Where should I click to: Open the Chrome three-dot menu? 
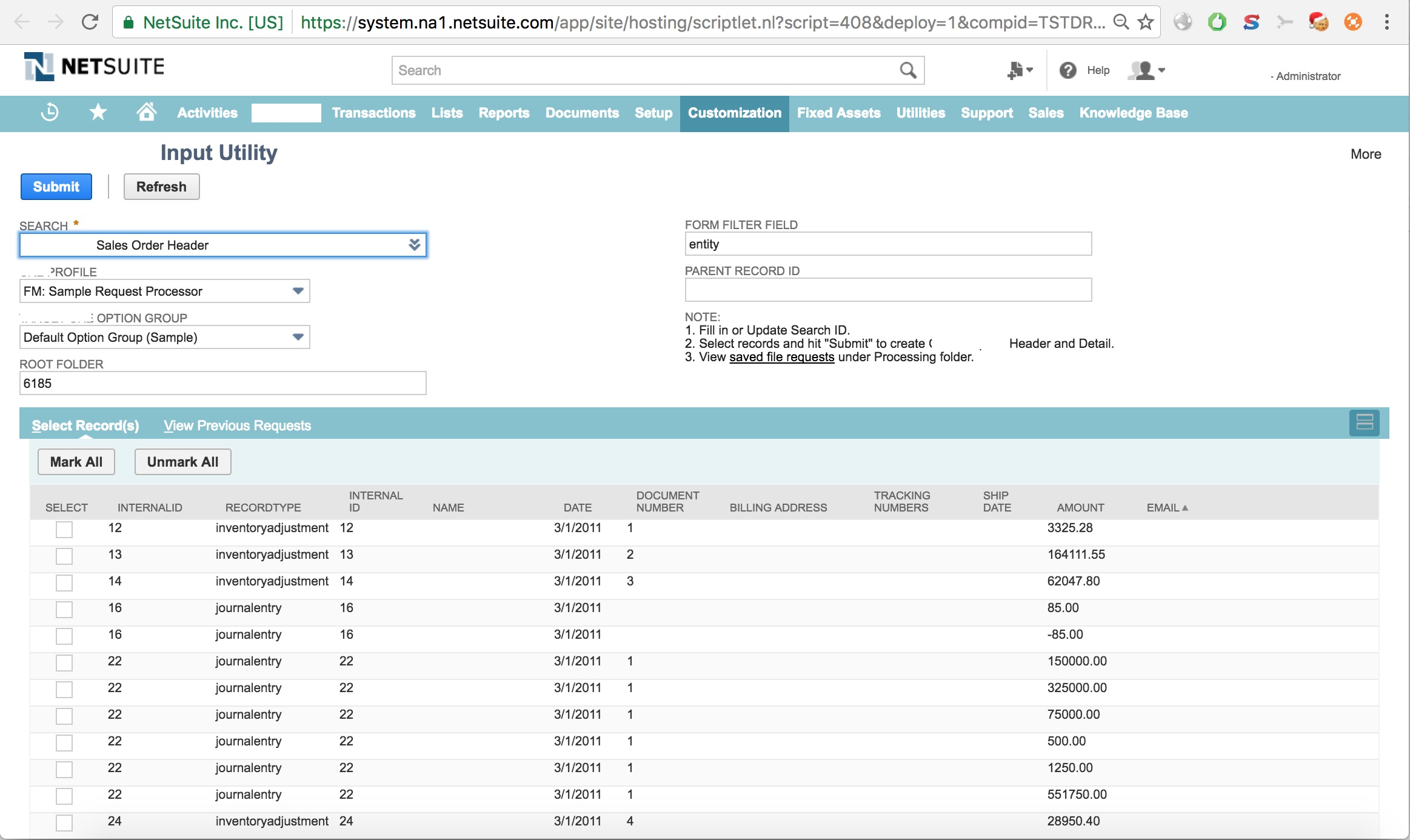(x=1387, y=22)
